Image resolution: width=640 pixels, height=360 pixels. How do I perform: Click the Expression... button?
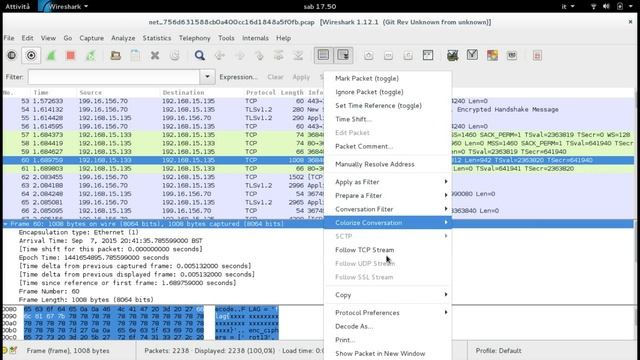pyautogui.click(x=238, y=77)
